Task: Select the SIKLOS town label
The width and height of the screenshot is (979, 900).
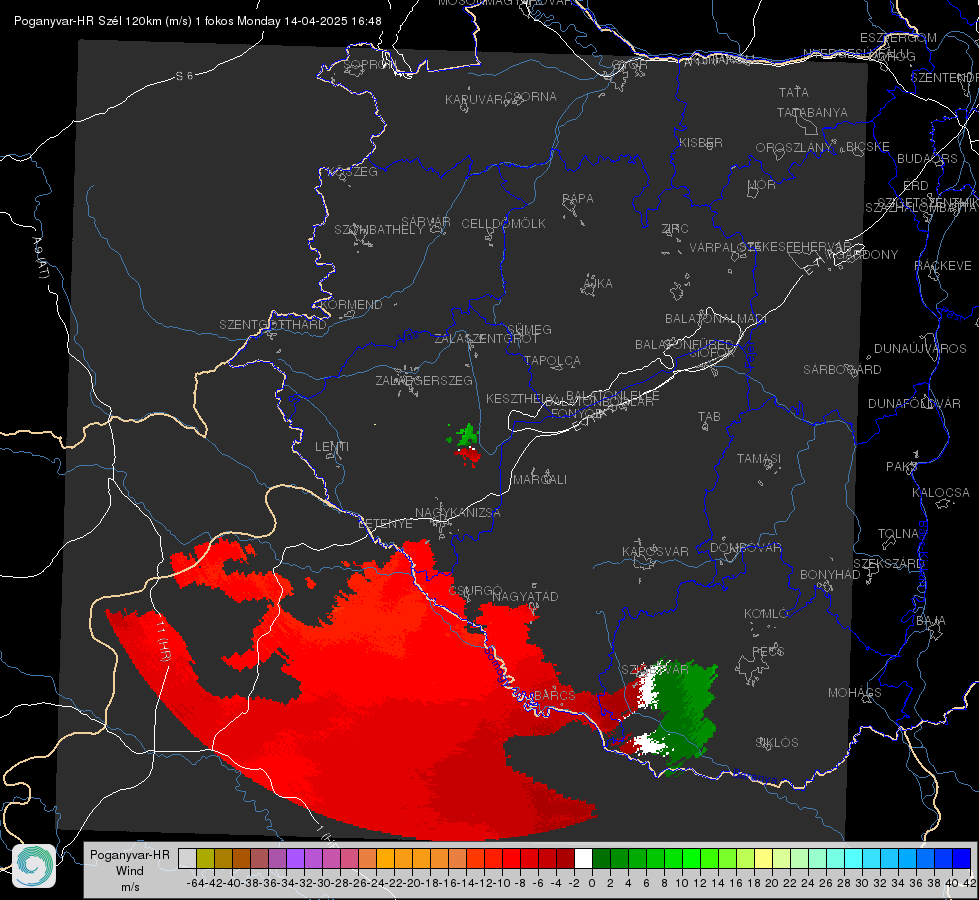Action: (x=777, y=743)
